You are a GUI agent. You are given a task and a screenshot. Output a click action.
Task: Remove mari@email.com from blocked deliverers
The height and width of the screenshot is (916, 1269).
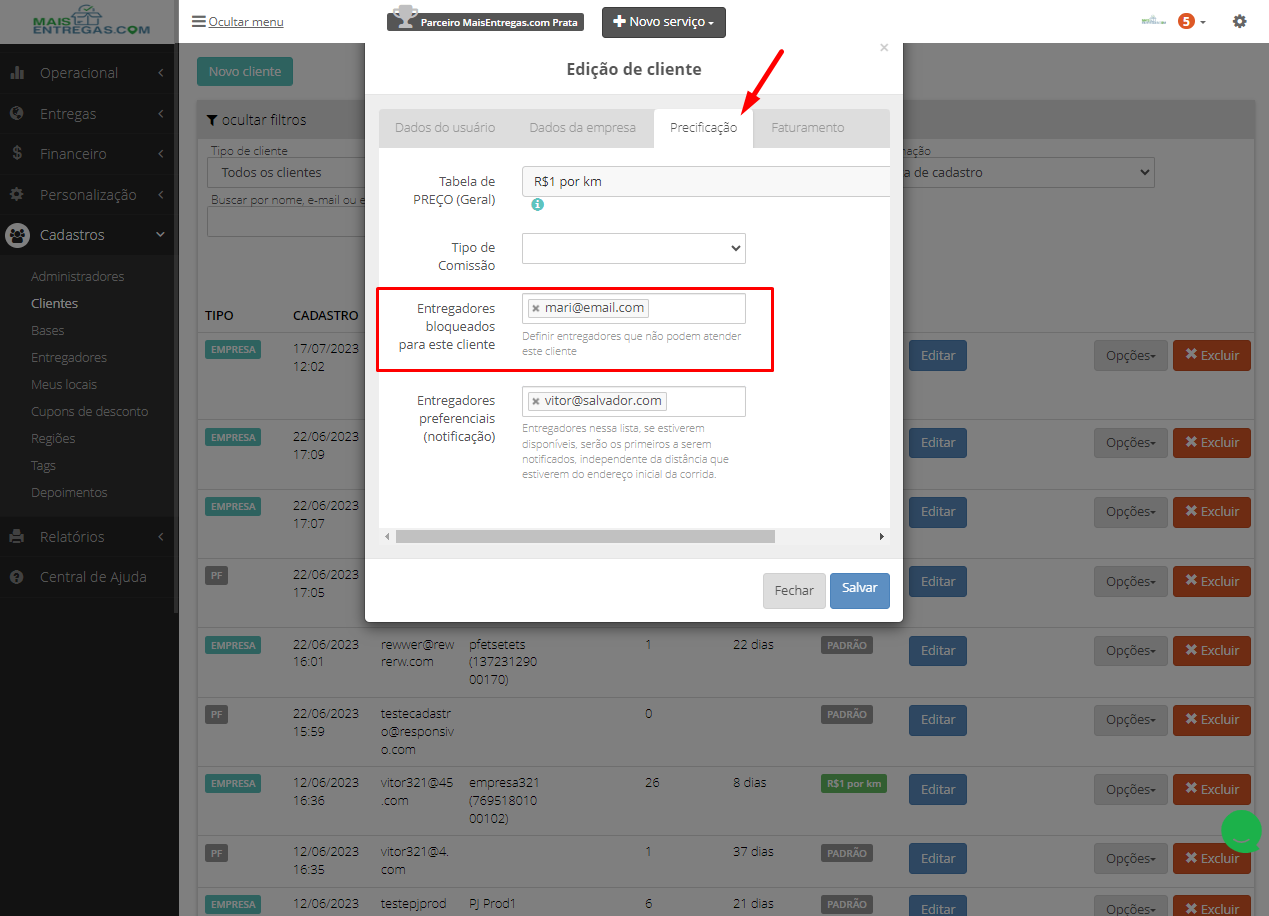click(536, 309)
